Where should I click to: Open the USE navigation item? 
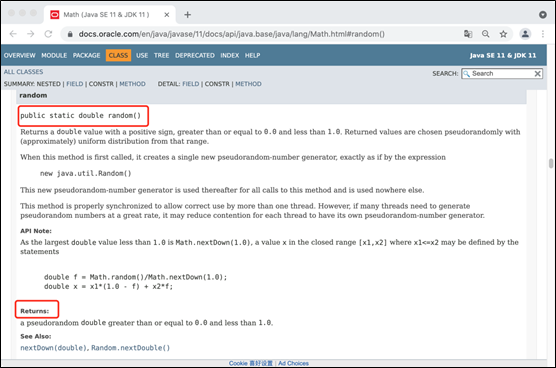[142, 55]
